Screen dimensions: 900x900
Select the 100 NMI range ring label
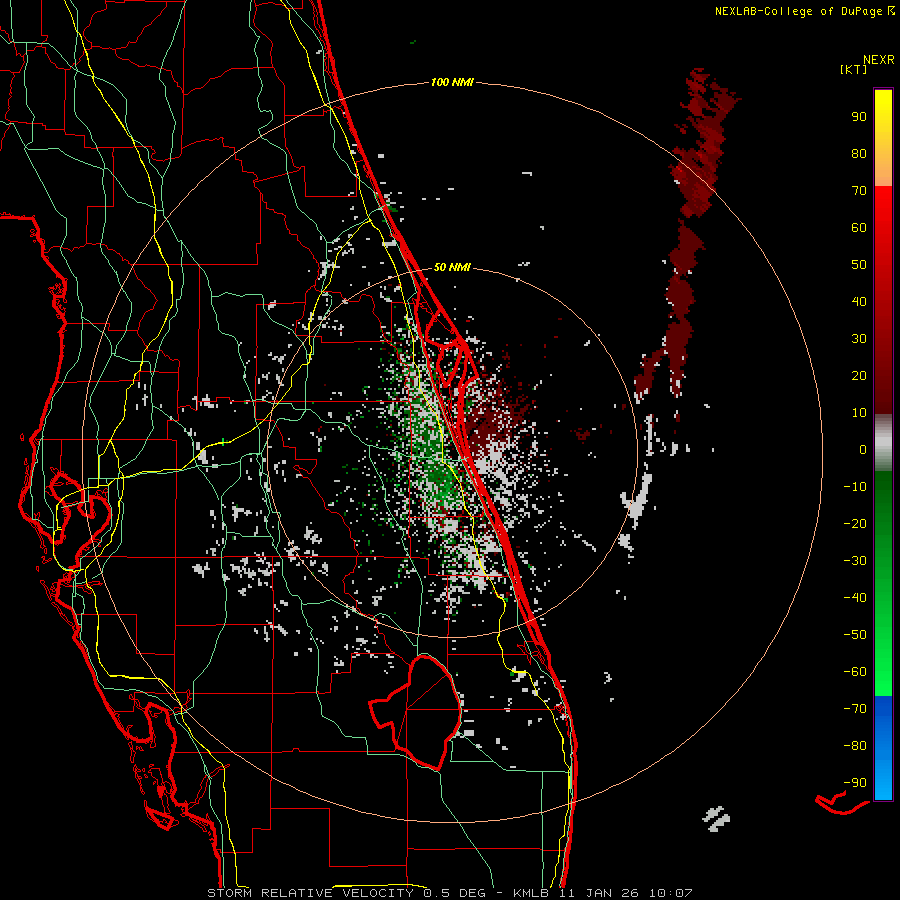452,83
